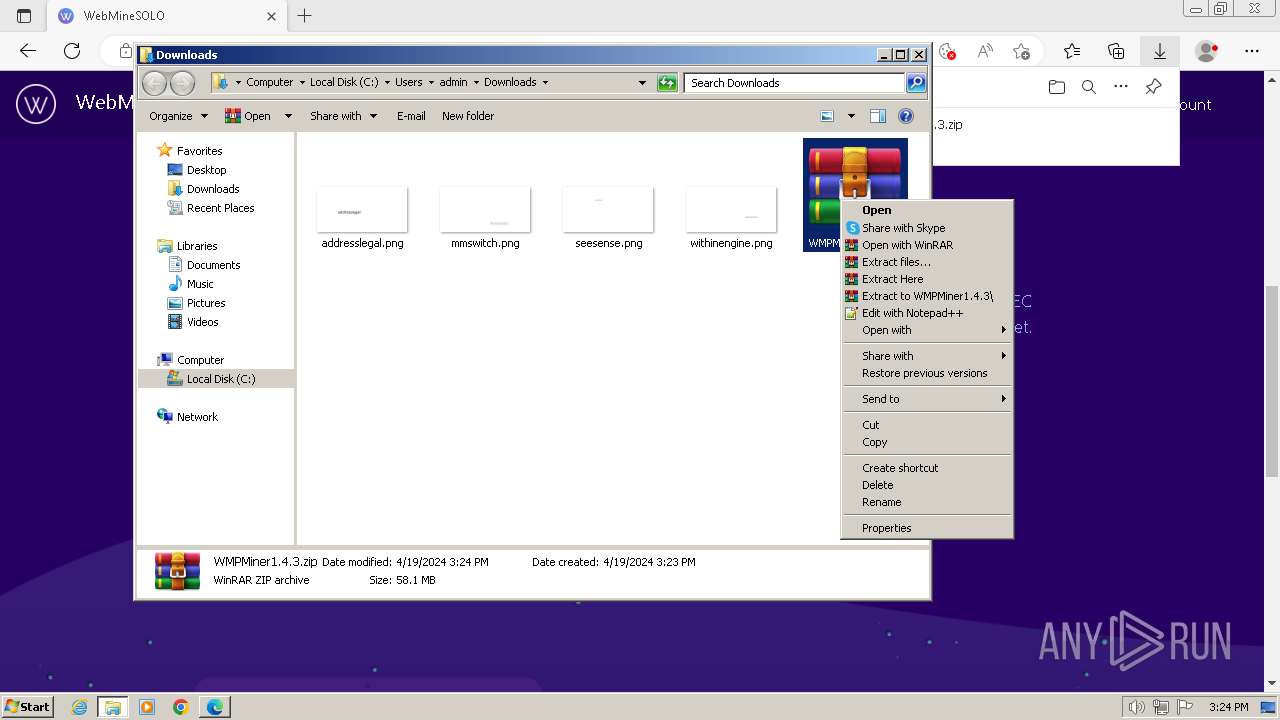The height and width of the screenshot is (720, 1280).
Task: Refresh the Downloads folder view
Action: click(x=667, y=83)
